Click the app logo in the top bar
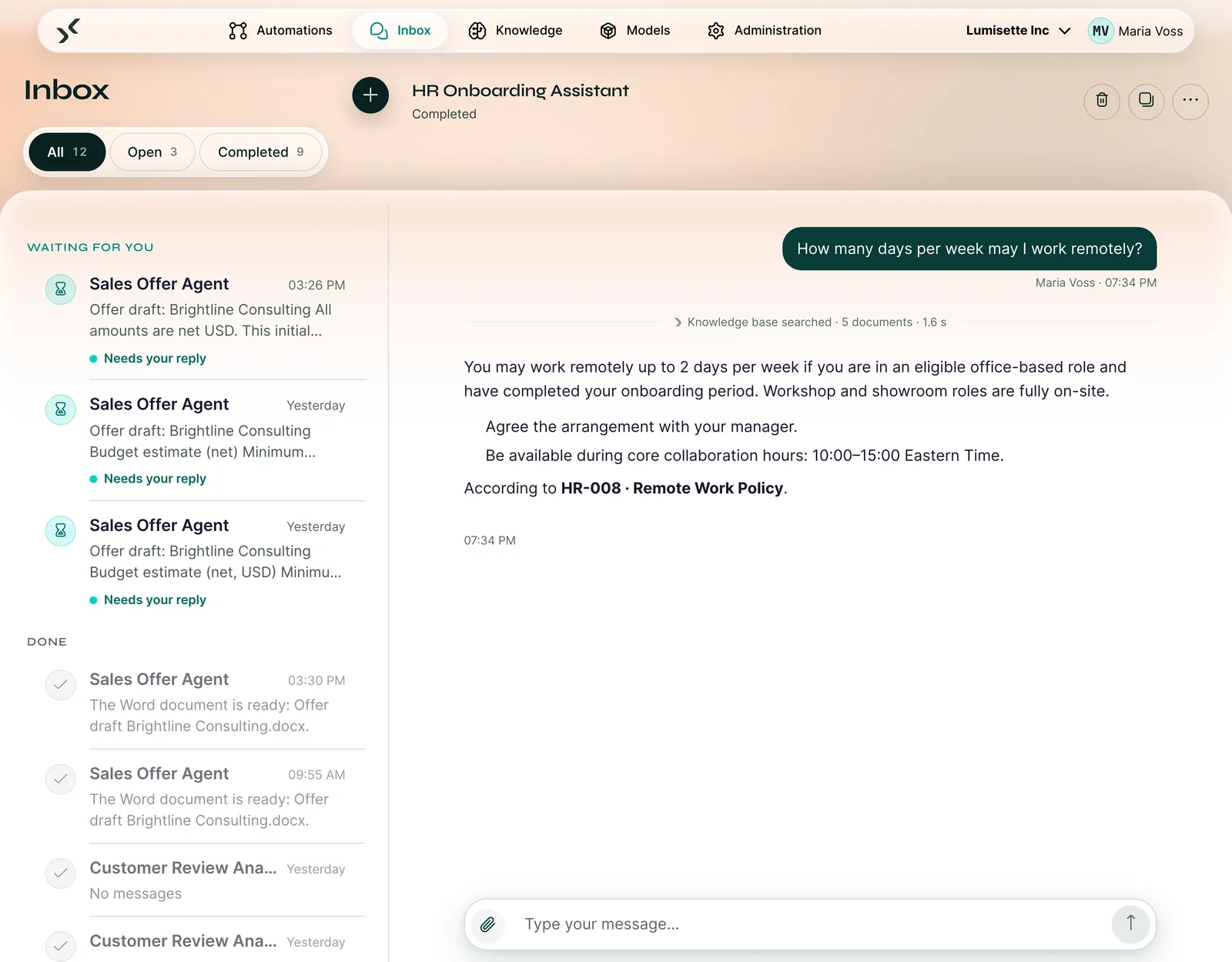 click(69, 31)
